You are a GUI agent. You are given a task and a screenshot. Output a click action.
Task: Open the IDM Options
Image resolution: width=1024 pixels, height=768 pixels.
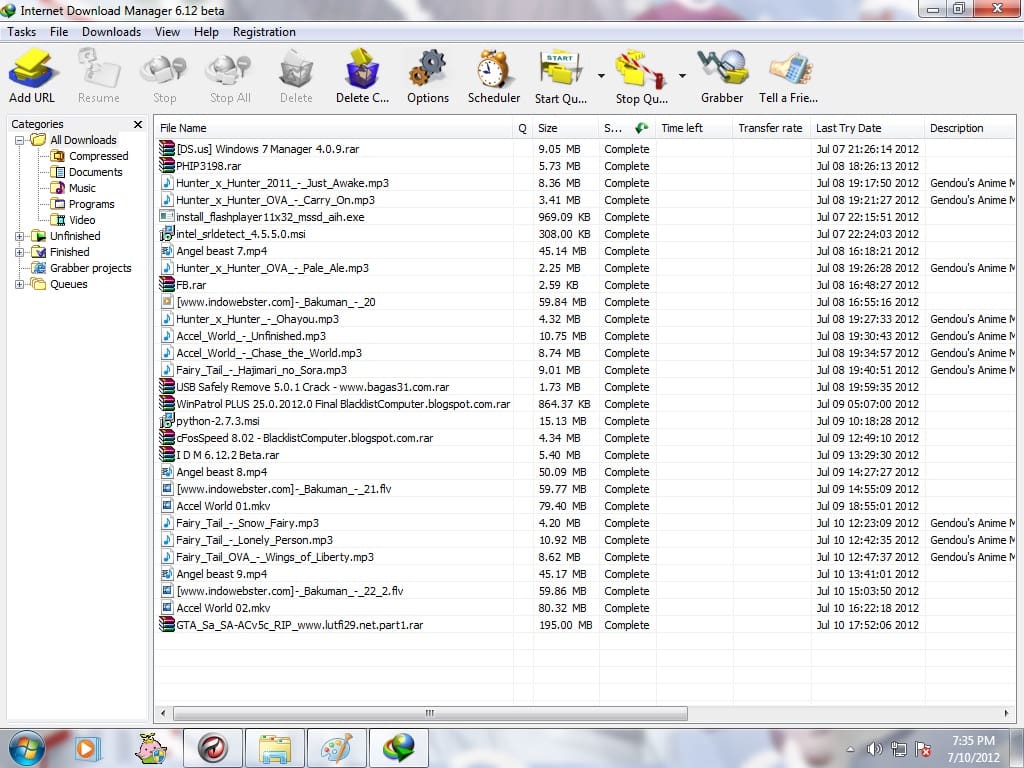[428, 72]
